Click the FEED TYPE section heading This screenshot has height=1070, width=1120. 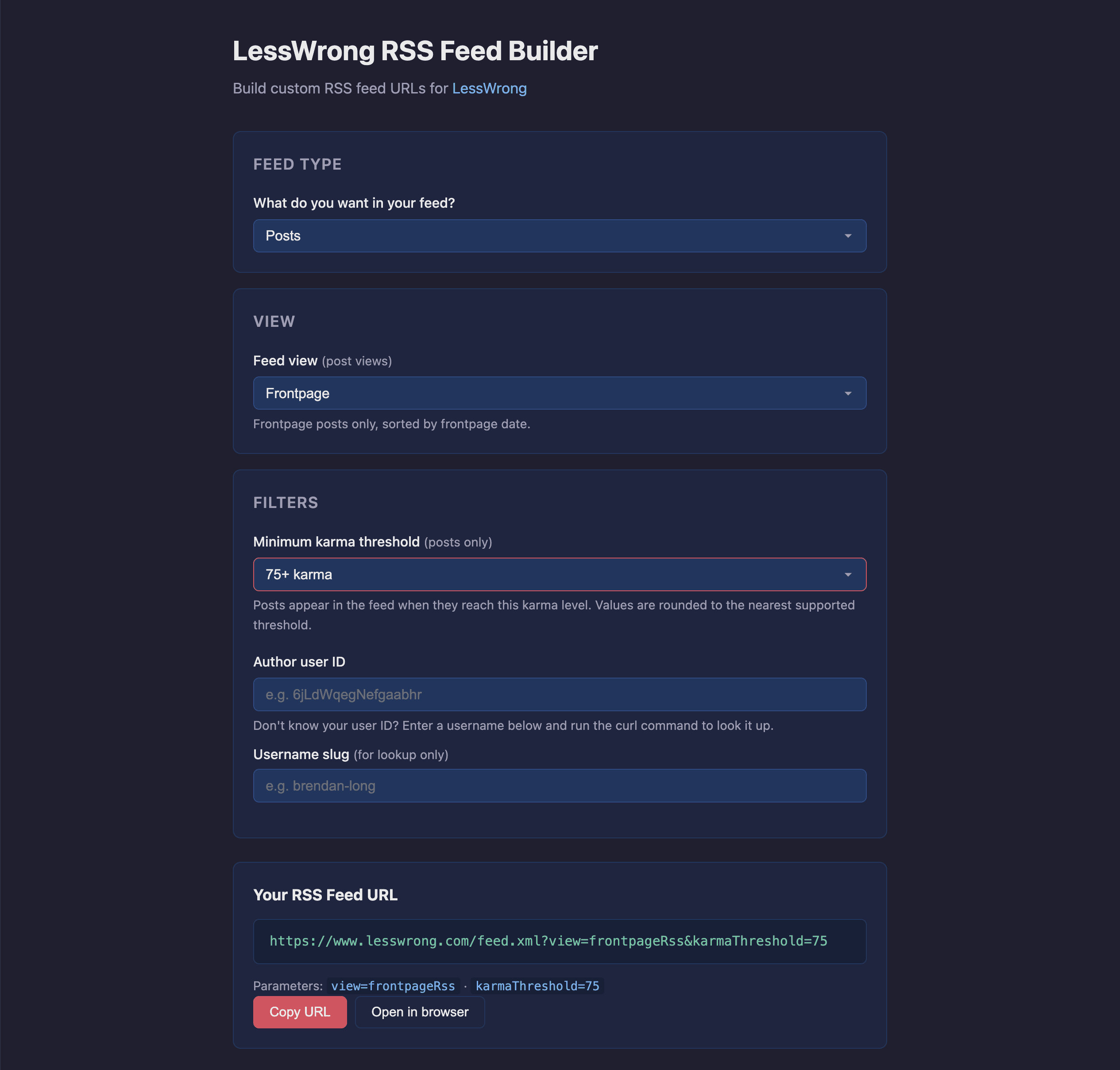click(x=297, y=164)
